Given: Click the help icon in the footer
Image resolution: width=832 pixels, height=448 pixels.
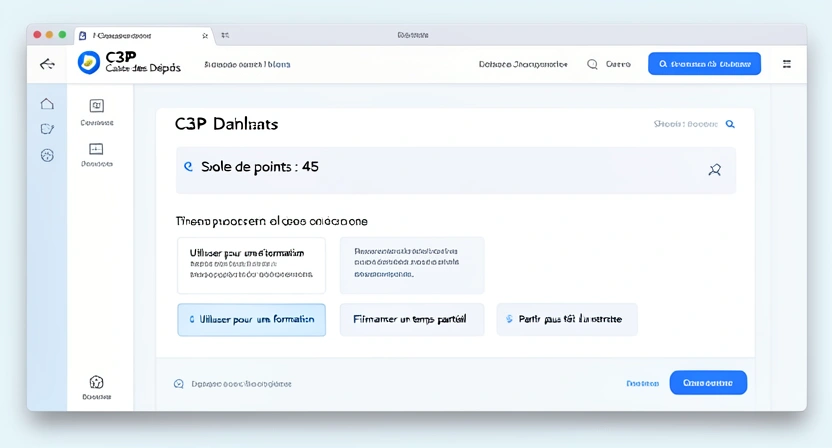Looking at the screenshot, I should (179, 384).
